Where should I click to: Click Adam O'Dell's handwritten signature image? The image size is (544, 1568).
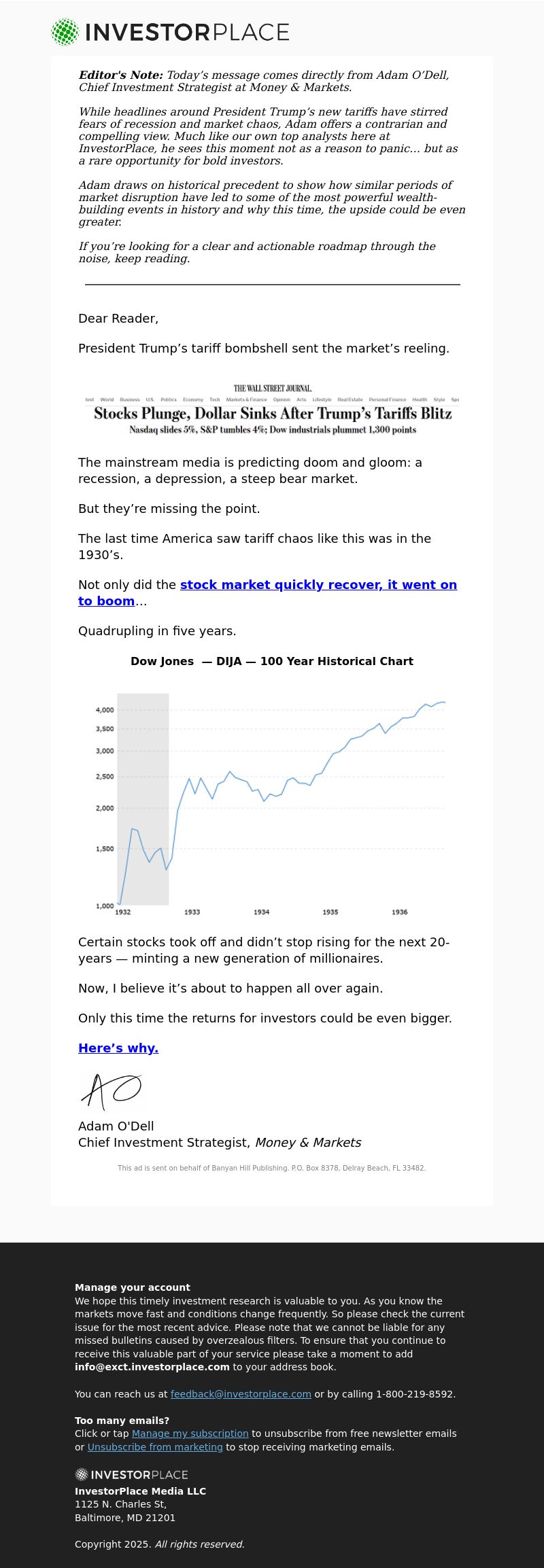[112, 1091]
